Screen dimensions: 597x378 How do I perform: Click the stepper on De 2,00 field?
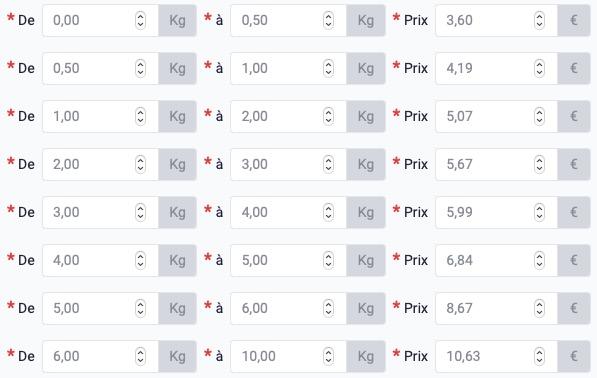click(x=140, y=164)
